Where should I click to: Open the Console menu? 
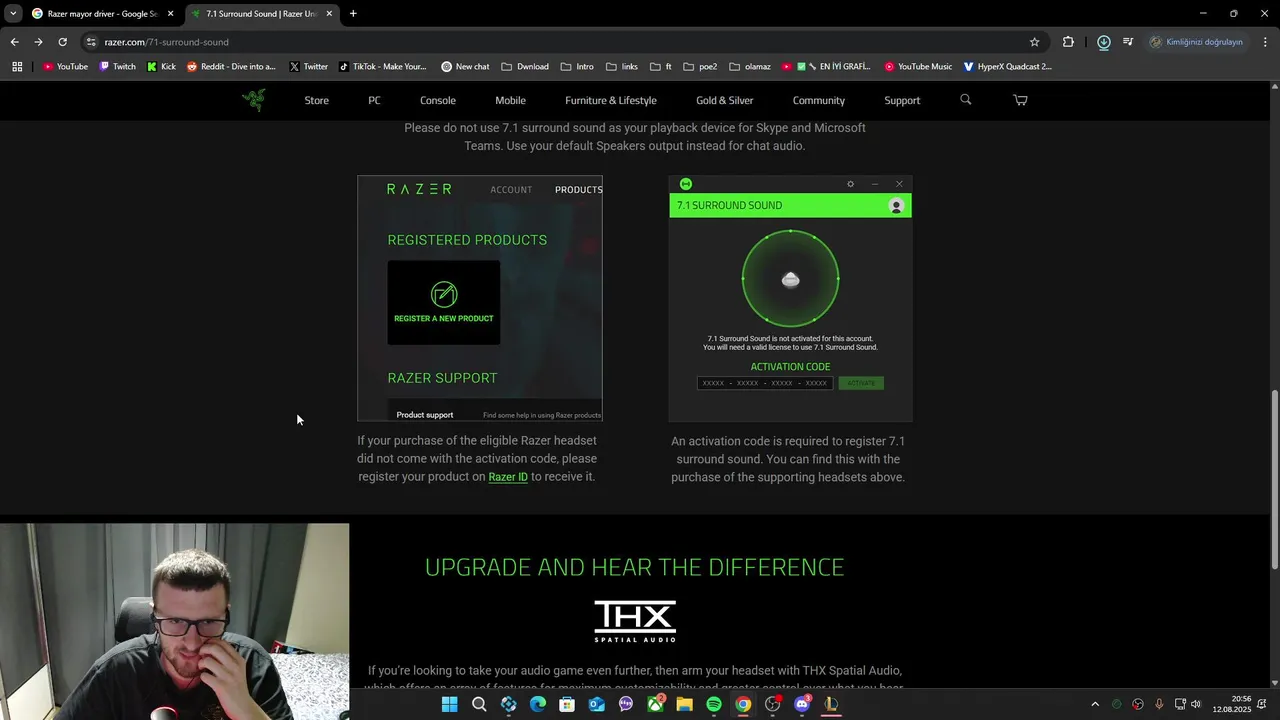(438, 100)
